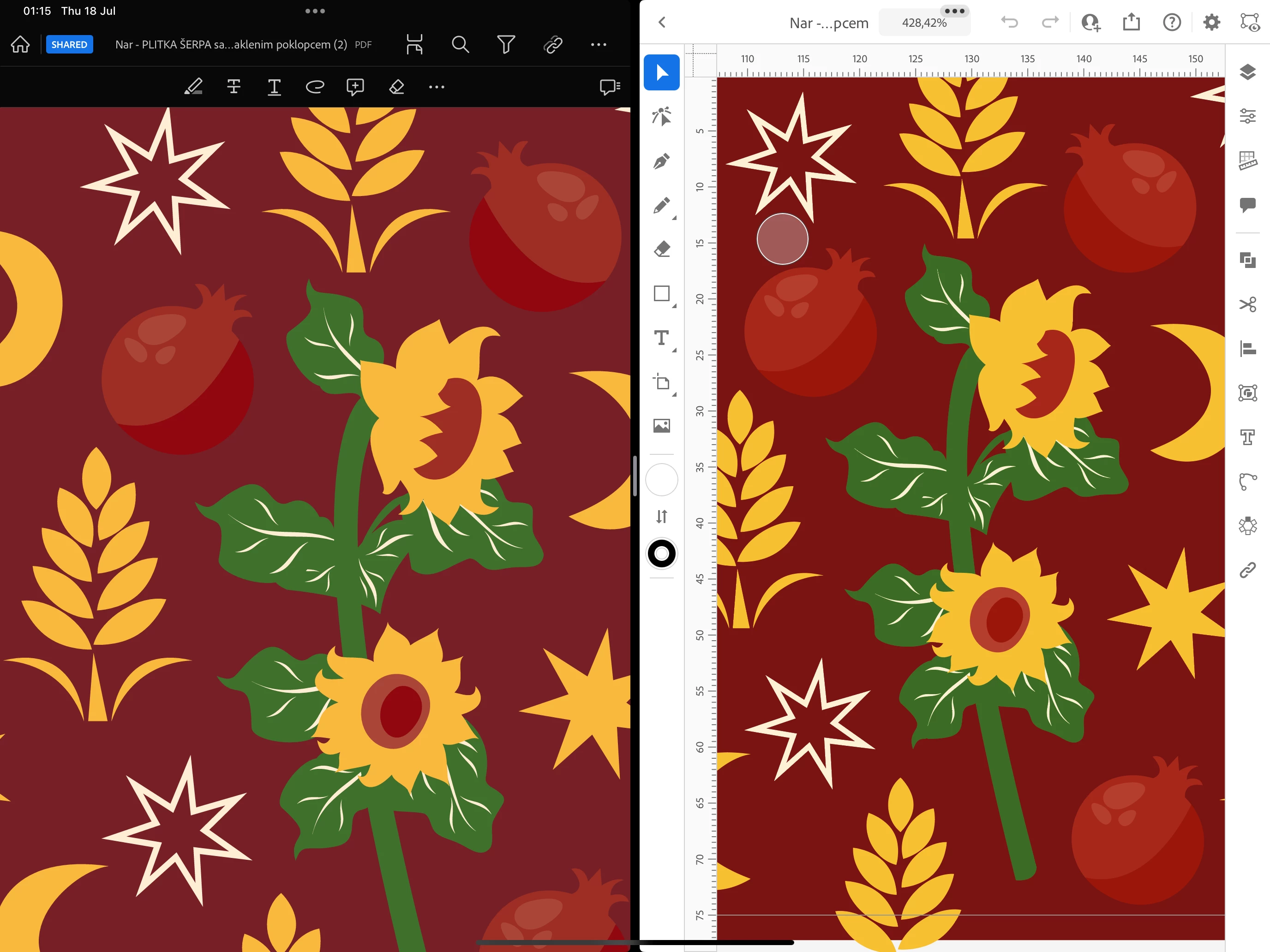Select the Pencil drawing tool
This screenshot has width=1270, height=952.
tap(661, 205)
